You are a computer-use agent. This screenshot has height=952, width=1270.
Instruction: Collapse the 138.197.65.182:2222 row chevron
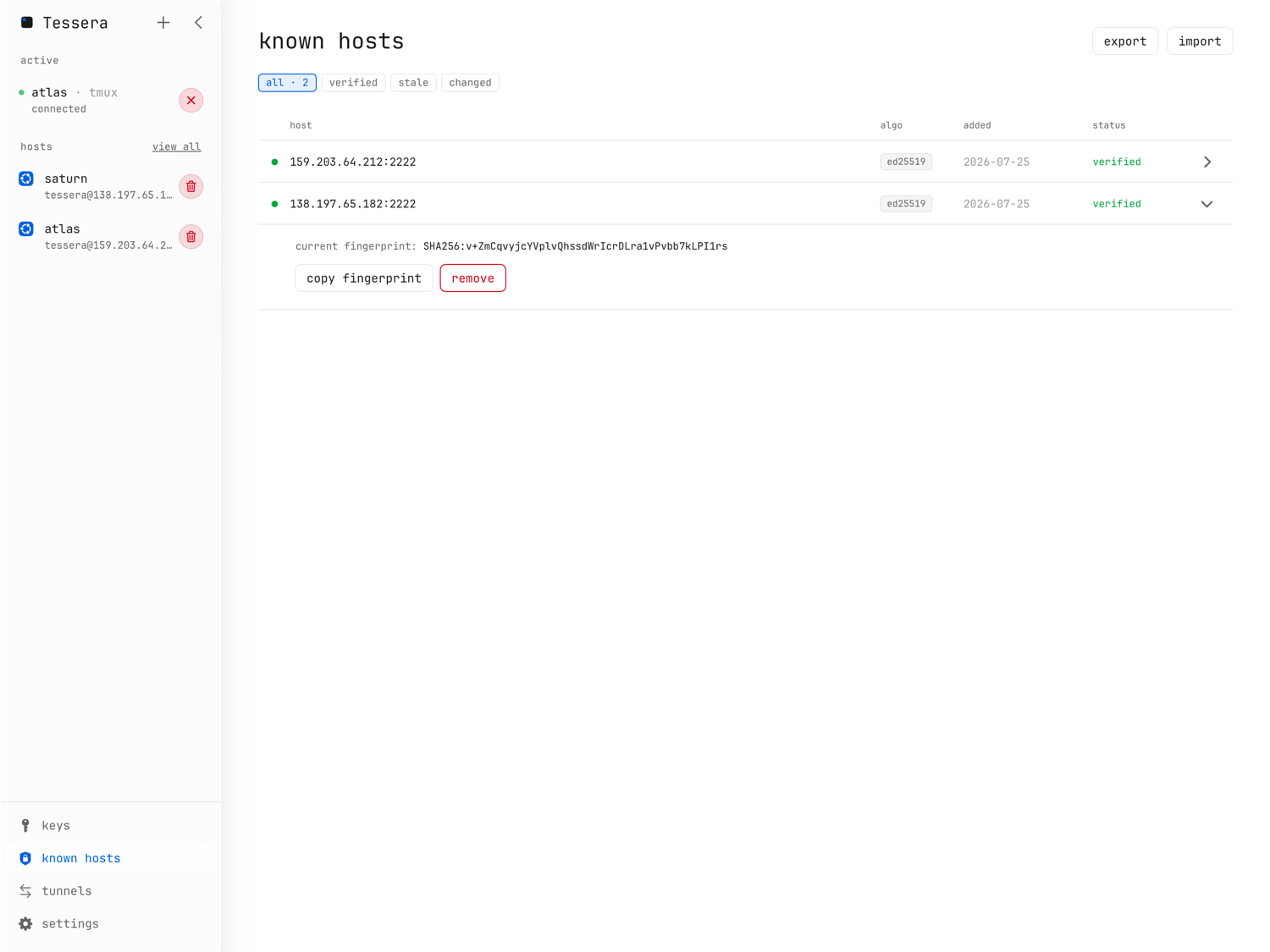1207,204
